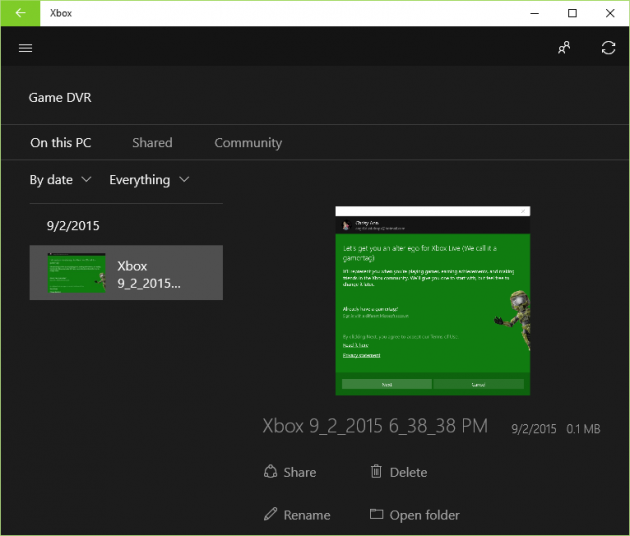The width and height of the screenshot is (630, 536).
Task: Maximize the Xbox window
Action: pos(572,13)
